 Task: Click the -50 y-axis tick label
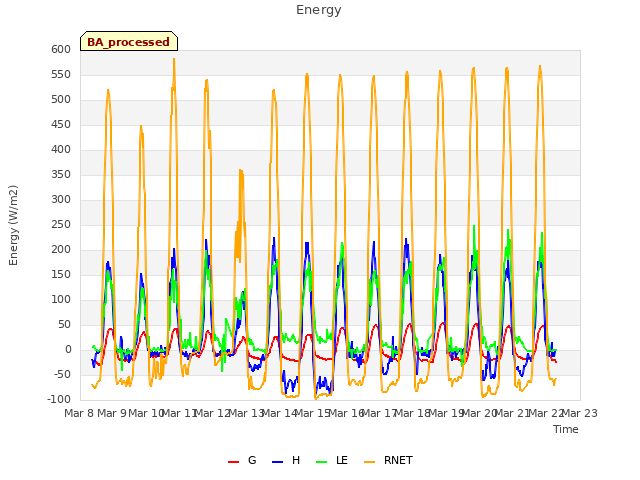(62, 375)
